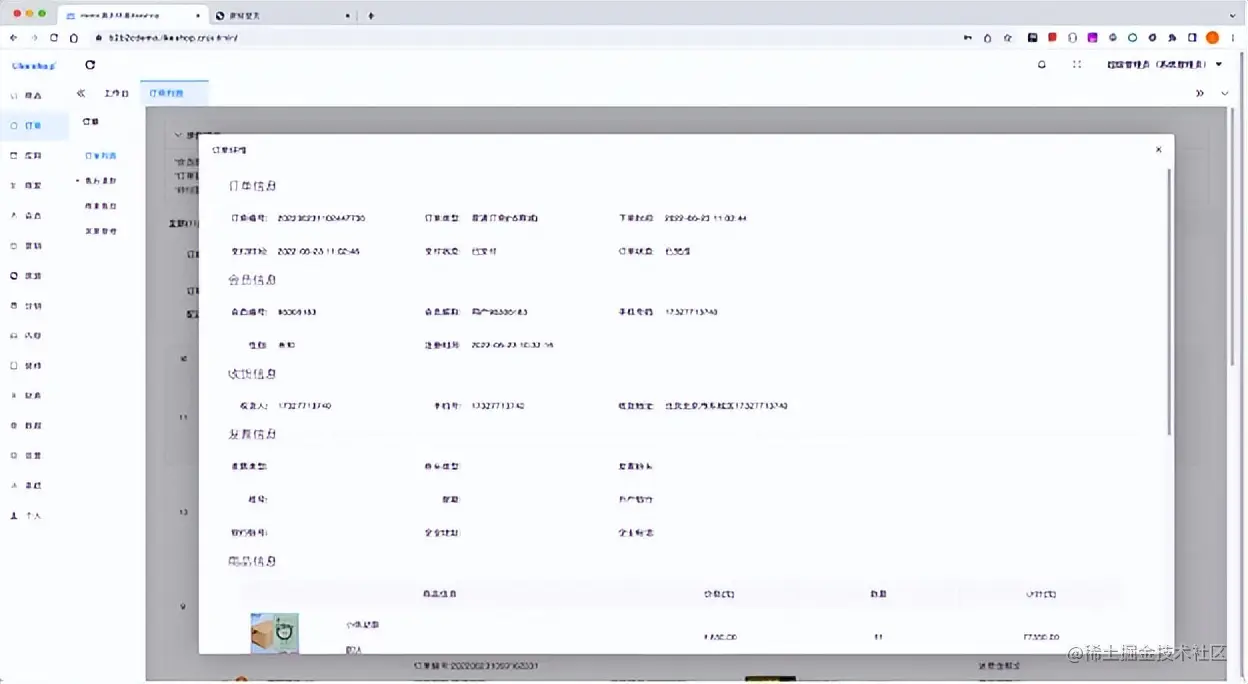Viewport: 1248px width, 684px height.
Task: Click the dialog's vertical scrollbar
Action: click(1168, 300)
